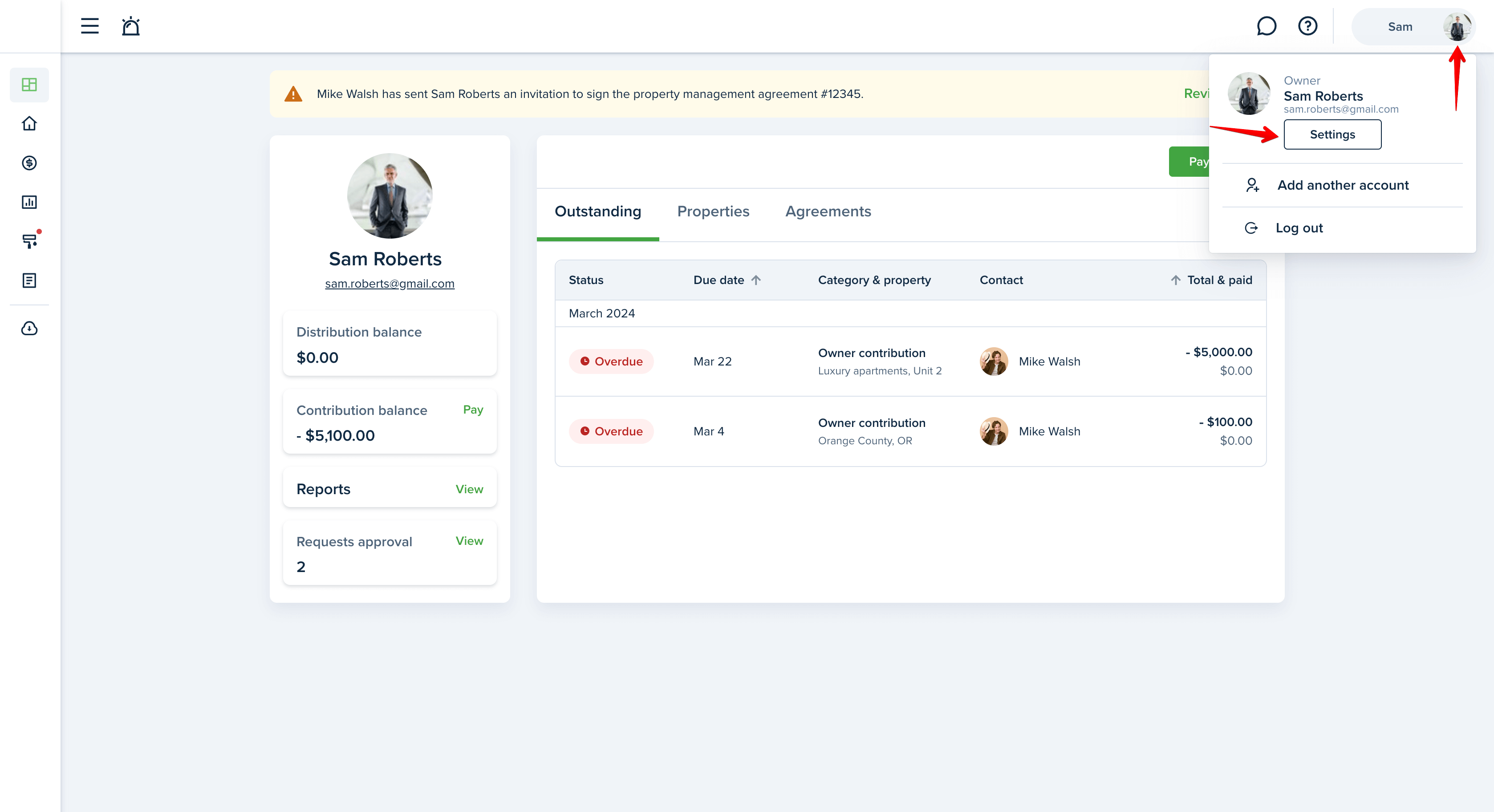Screen dimensions: 1494x812
Task: Click the add account person icon
Action: tap(1252, 185)
